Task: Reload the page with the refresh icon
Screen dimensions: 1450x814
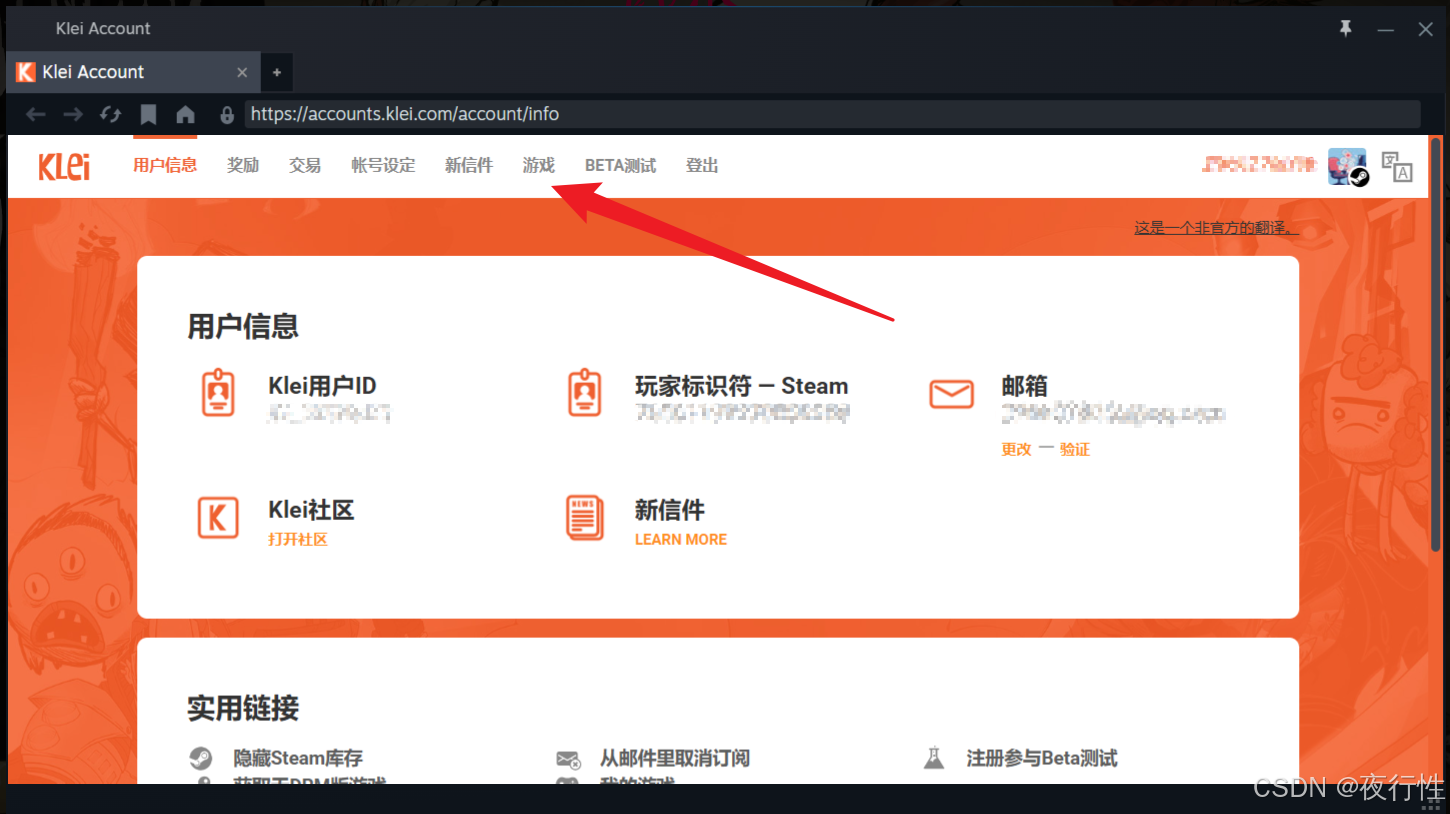Action: tap(111, 114)
